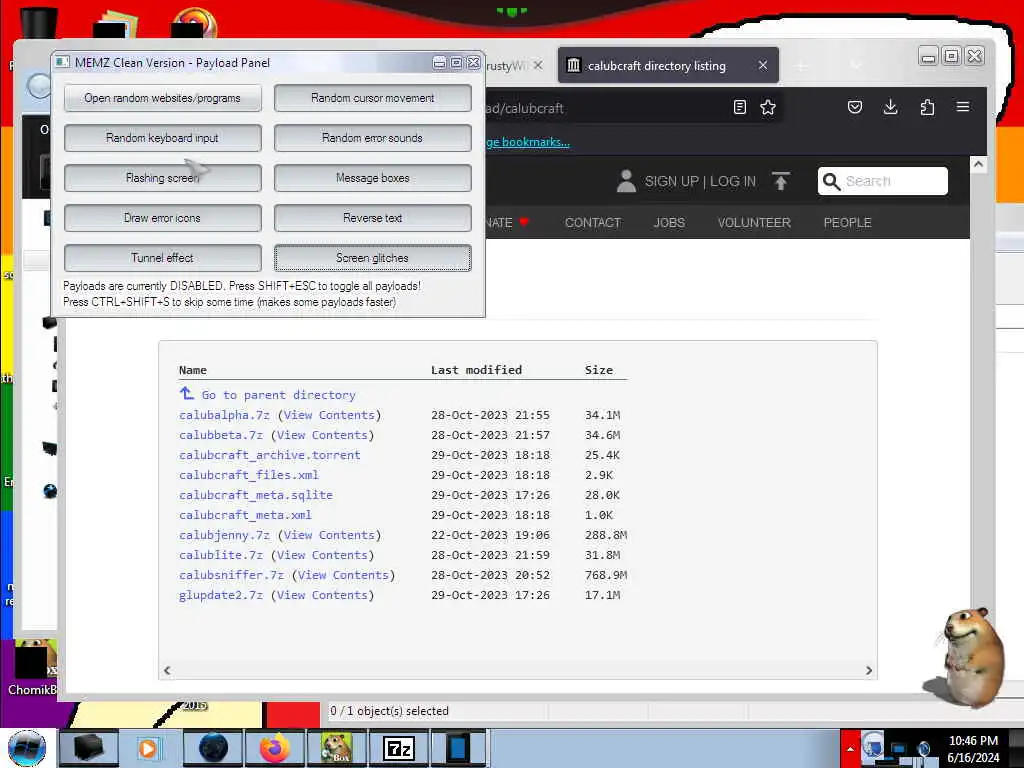This screenshot has height=768, width=1024.
Task: Download calubbeta.7z file
Action: [x=221, y=435]
